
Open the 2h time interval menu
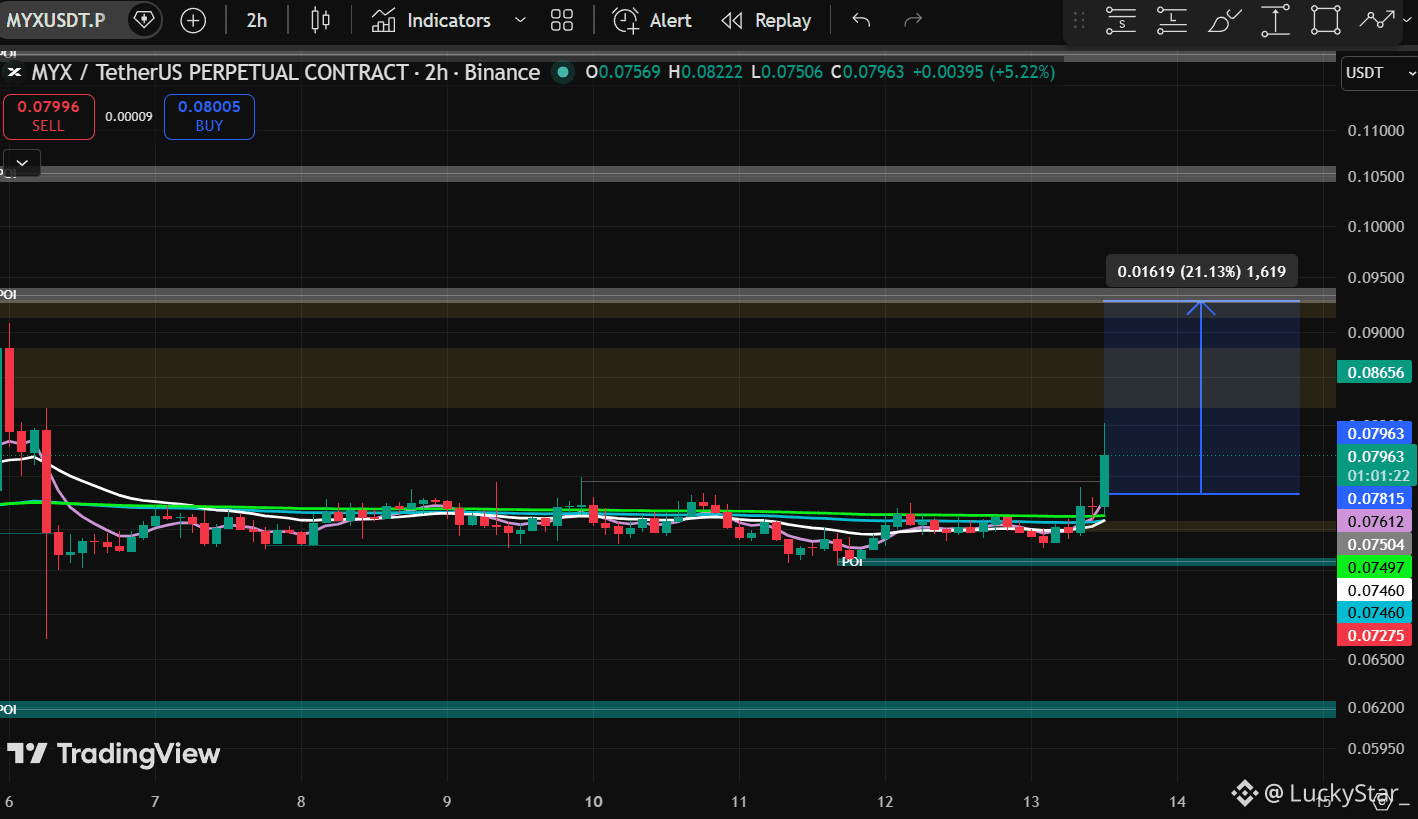257,20
